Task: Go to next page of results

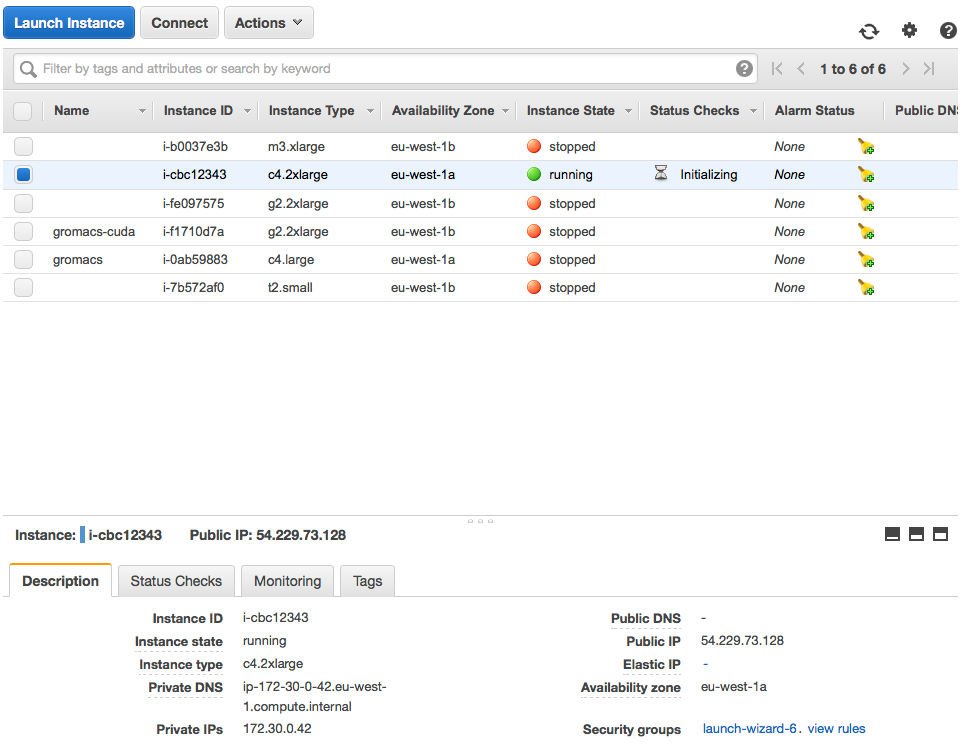Action: pyautogui.click(x=906, y=69)
